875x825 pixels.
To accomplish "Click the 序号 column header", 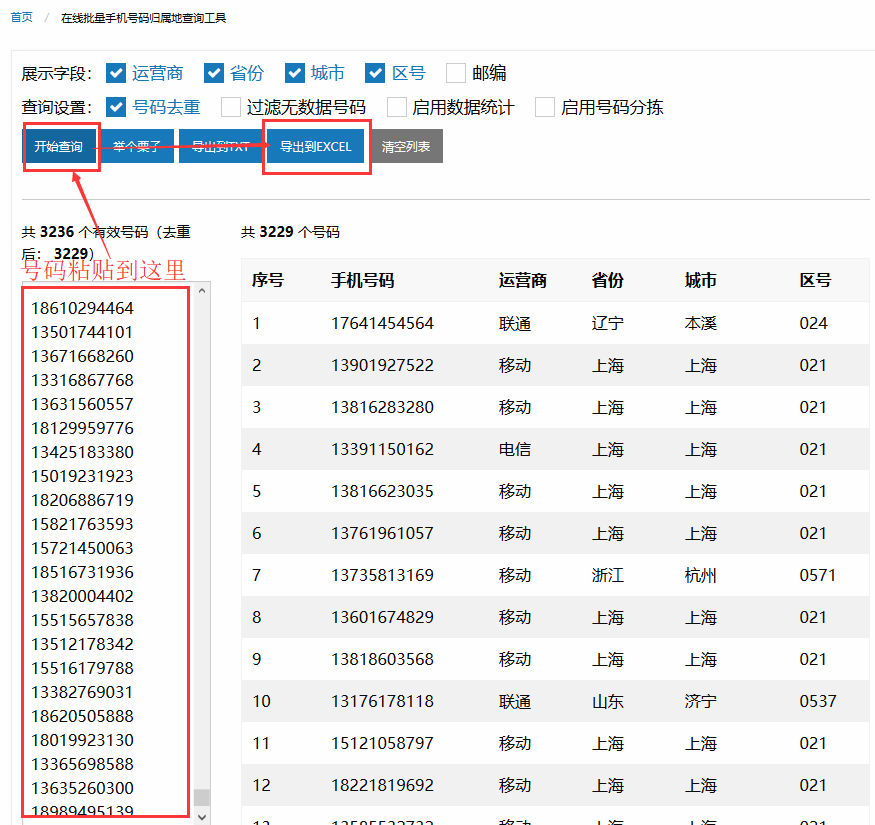I will pos(268,280).
